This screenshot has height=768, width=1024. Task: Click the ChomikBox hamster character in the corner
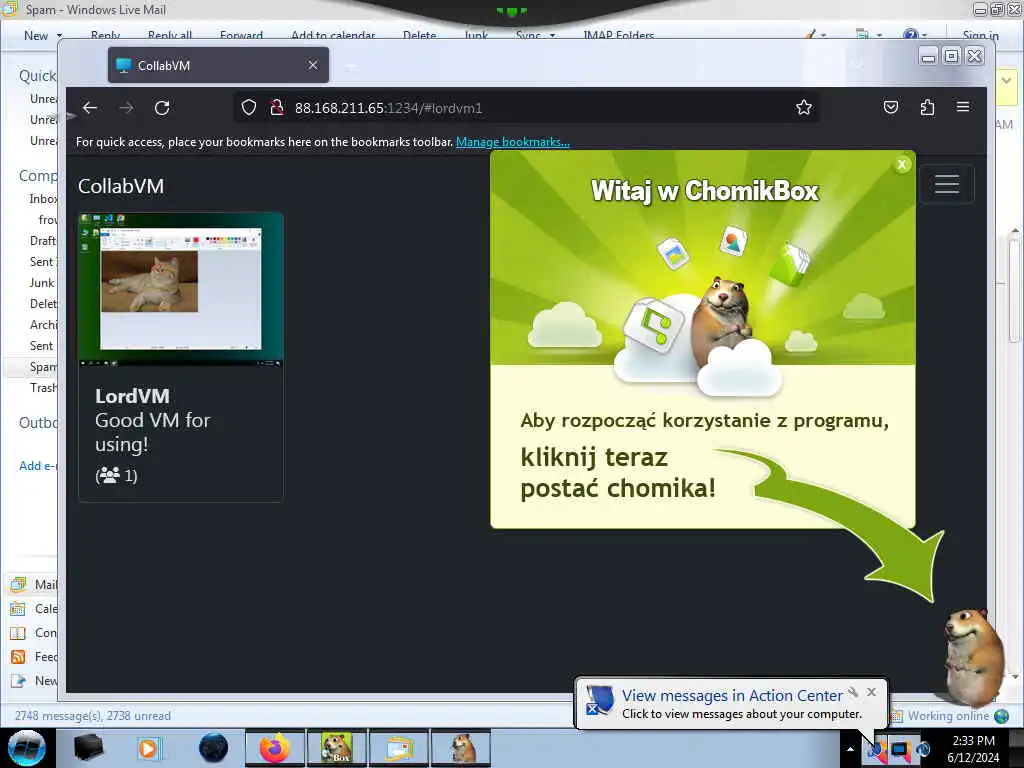(x=973, y=656)
